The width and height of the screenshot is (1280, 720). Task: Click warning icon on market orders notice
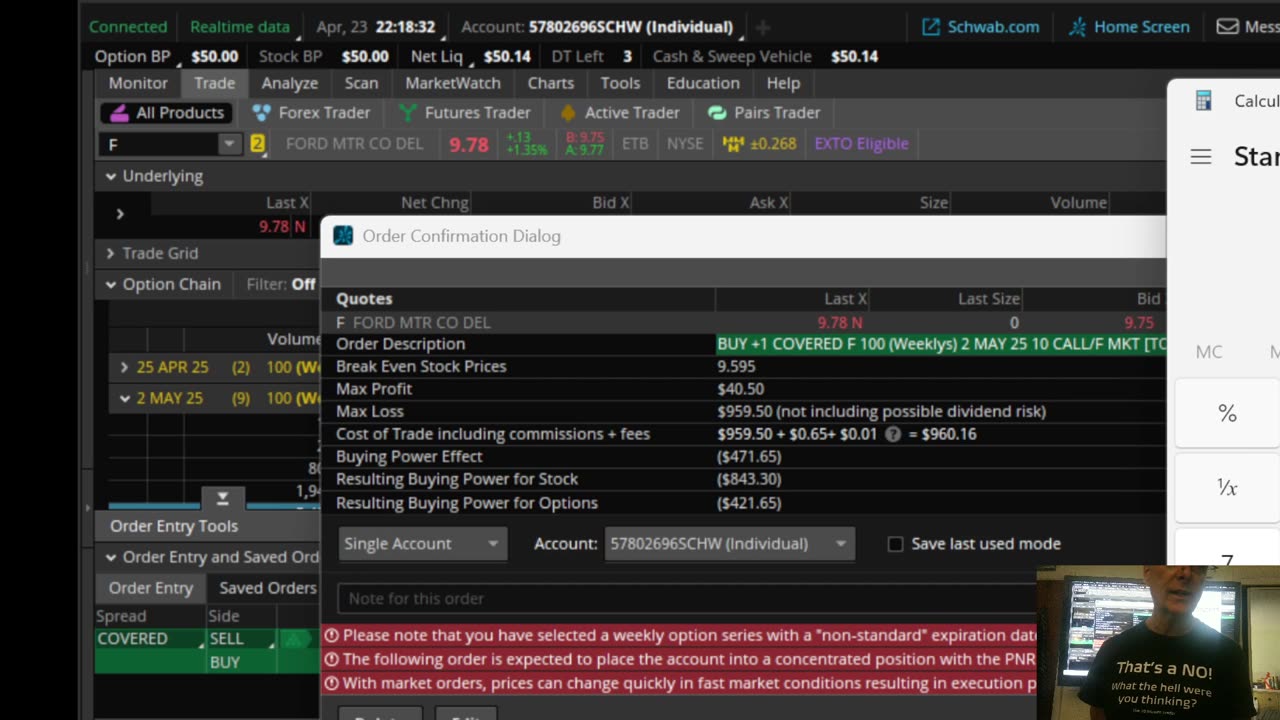pos(331,683)
